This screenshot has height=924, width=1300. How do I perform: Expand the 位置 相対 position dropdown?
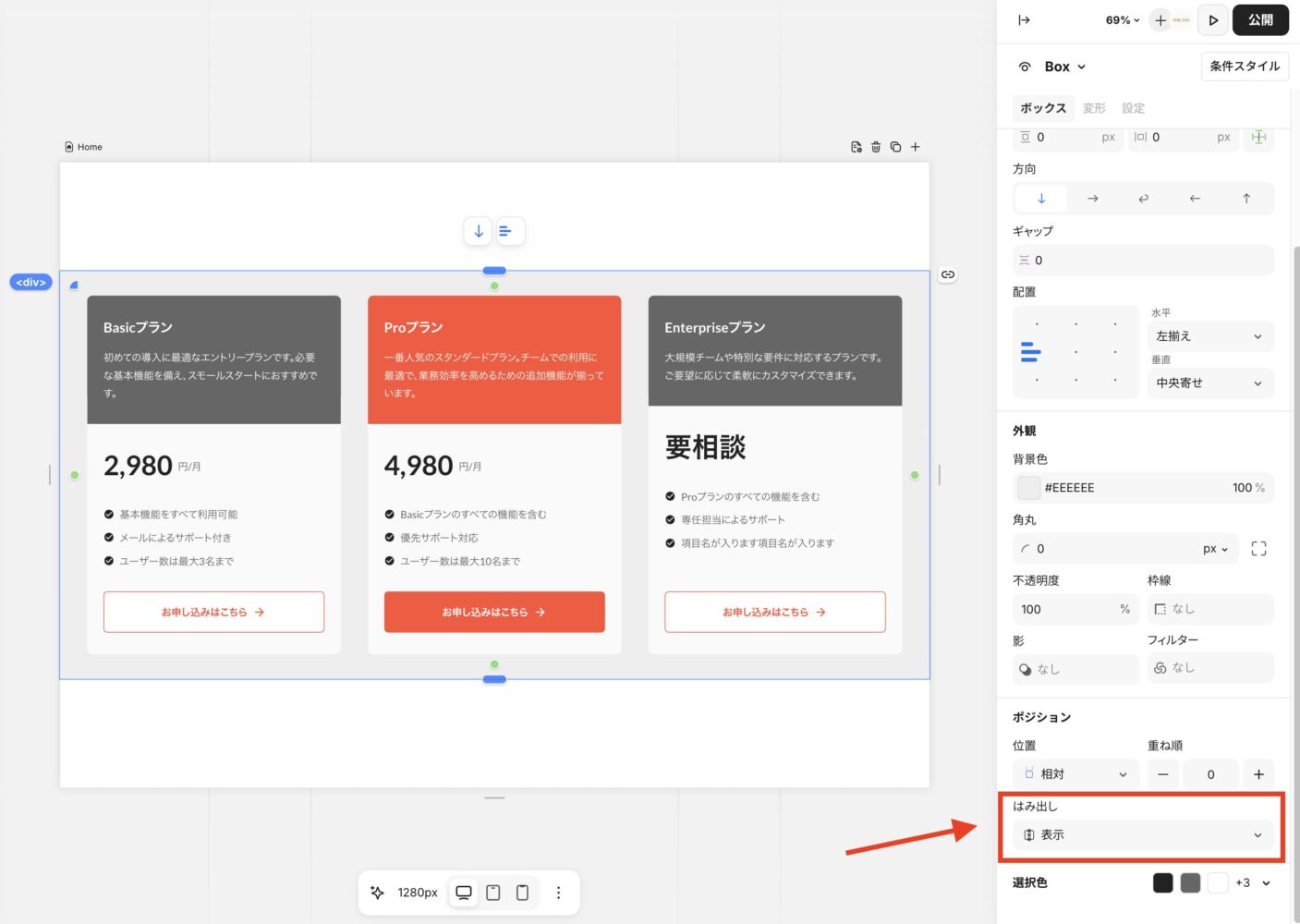[1075, 774]
